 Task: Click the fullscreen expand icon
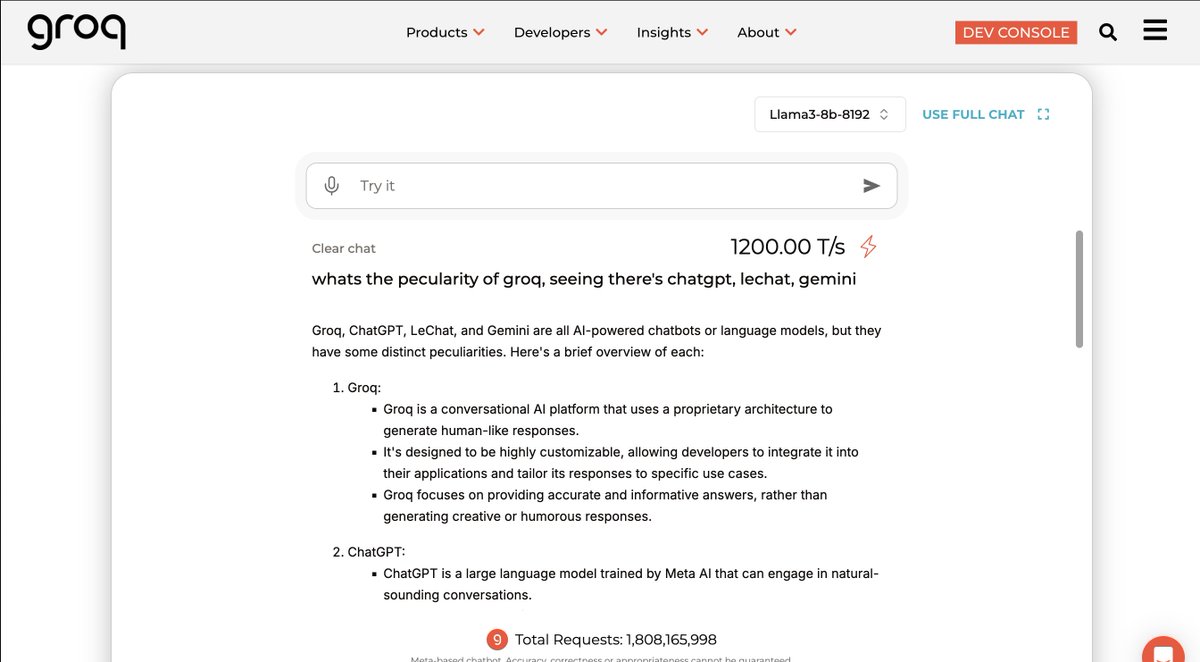[x=1043, y=114]
